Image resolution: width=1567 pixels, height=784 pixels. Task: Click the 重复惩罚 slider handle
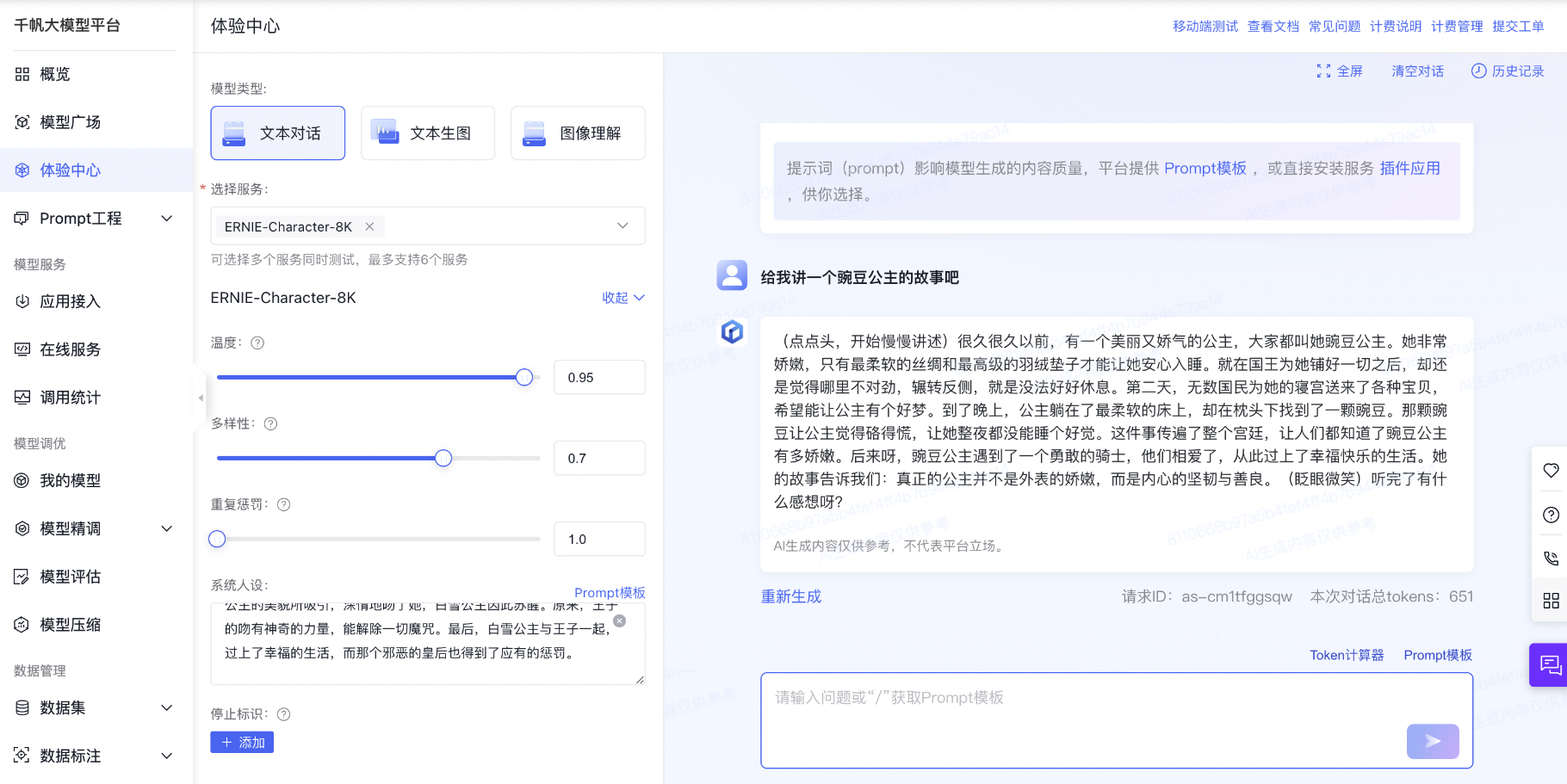(217, 539)
